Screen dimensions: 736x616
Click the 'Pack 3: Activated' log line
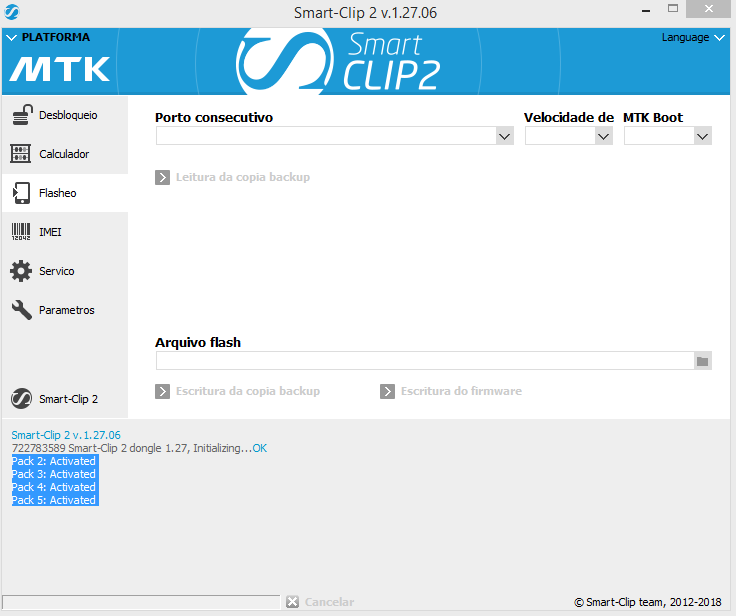[54, 474]
